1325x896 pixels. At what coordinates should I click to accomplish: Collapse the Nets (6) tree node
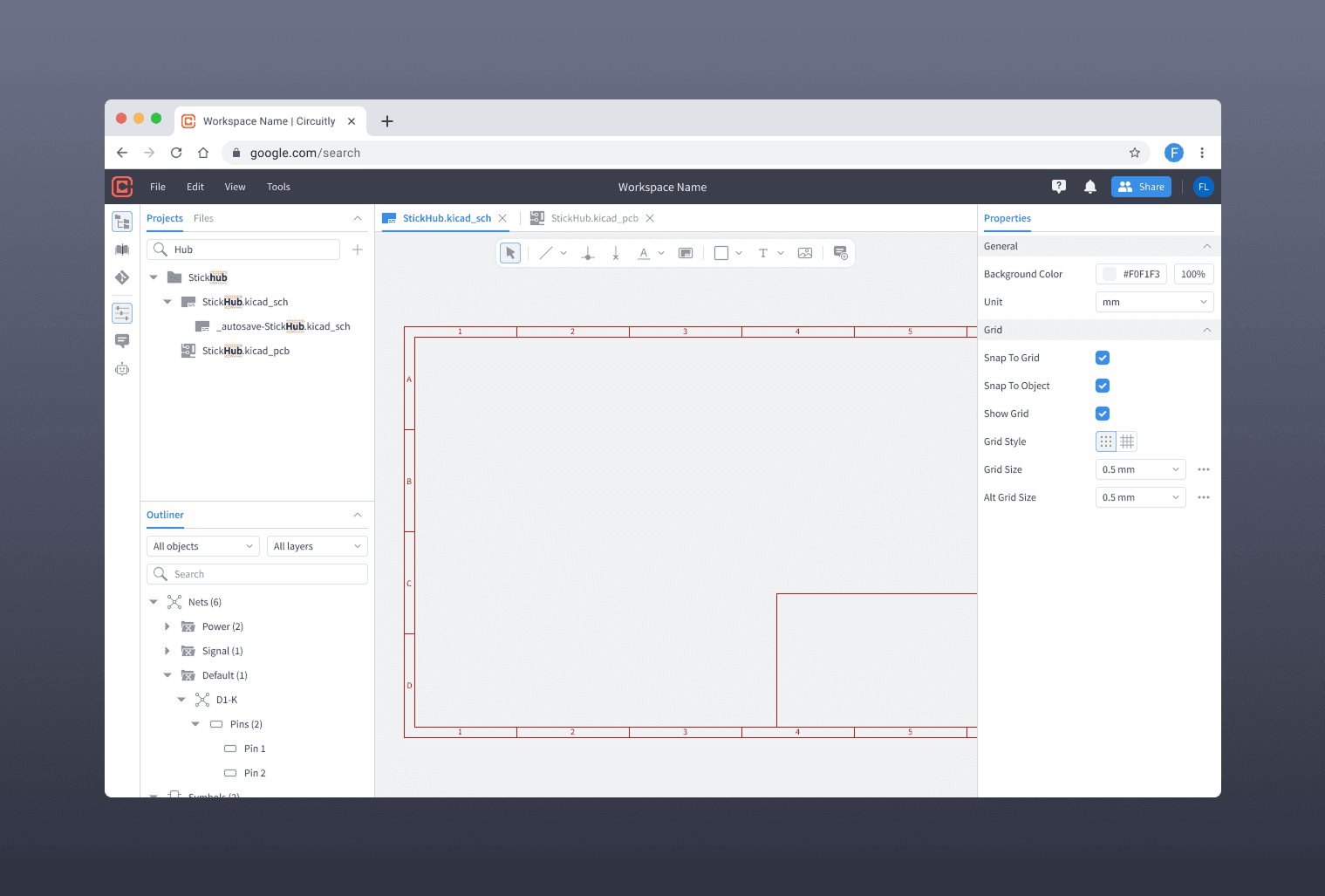click(154, 602)
